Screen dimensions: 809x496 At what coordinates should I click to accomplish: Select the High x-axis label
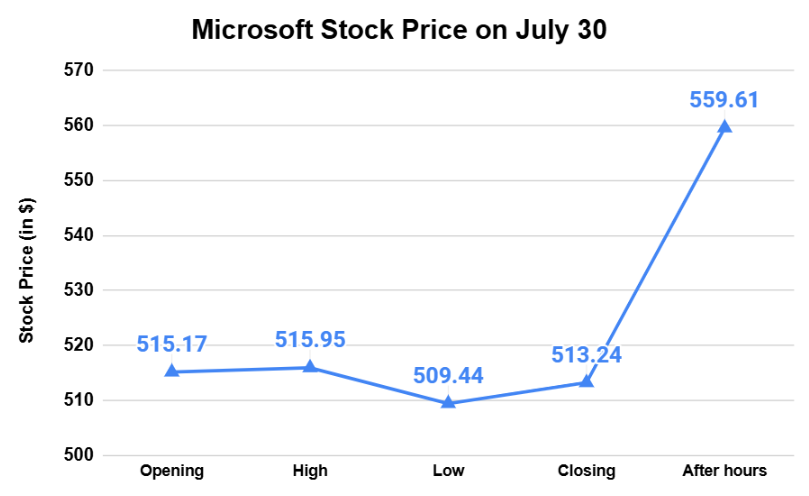point(310,470)
